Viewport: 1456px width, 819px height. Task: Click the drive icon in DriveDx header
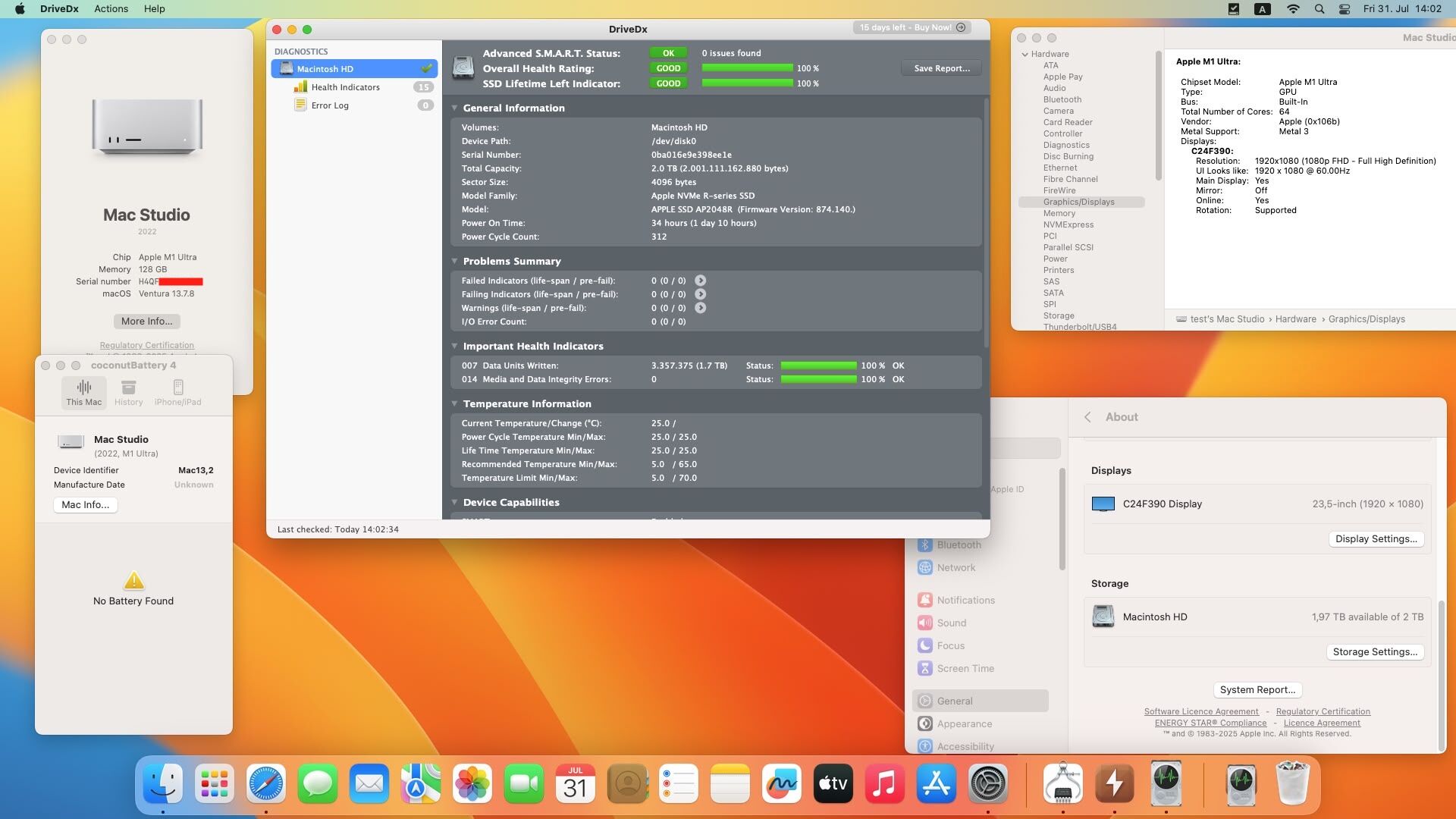point(463,67)
